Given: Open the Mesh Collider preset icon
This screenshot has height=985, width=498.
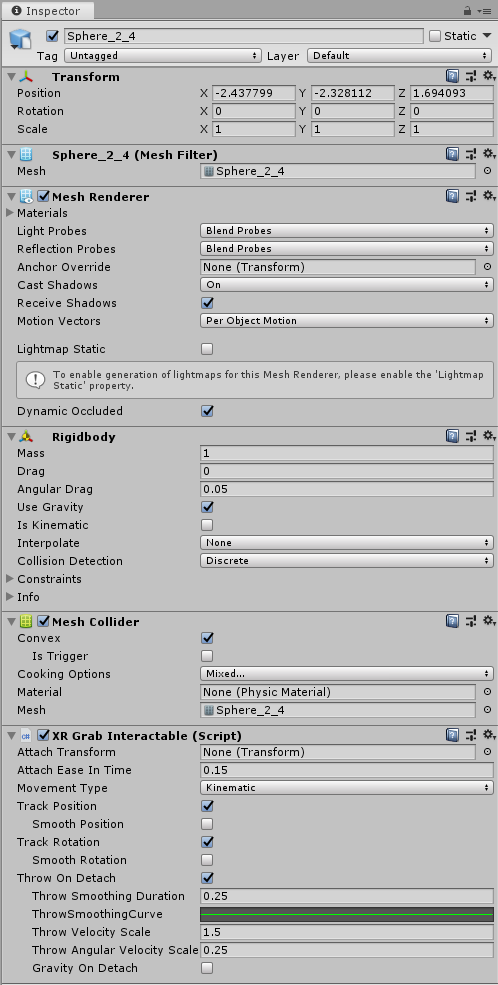Looking at the screenshot, I should pos(470,621).
